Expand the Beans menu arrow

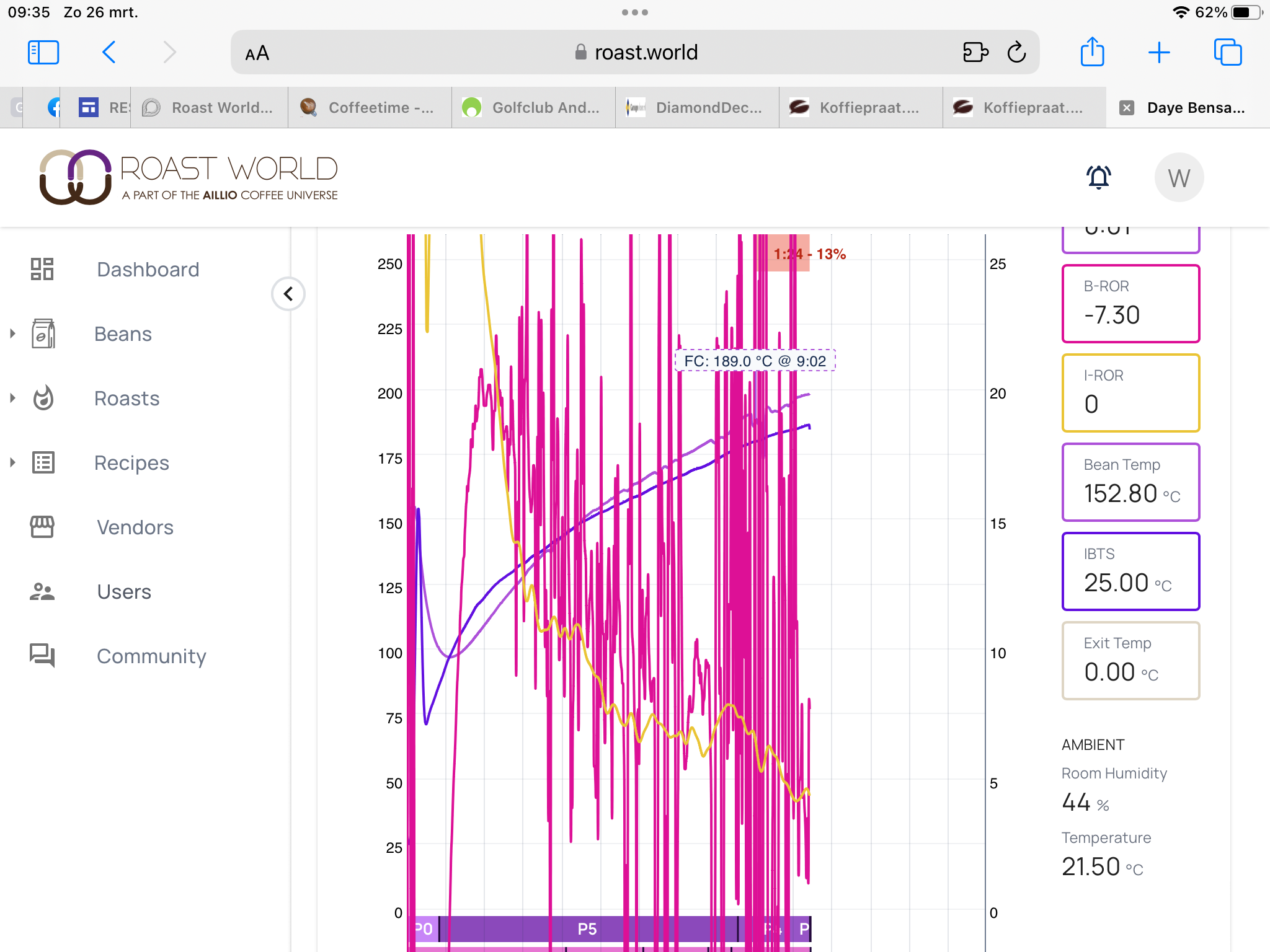[12, 333]
